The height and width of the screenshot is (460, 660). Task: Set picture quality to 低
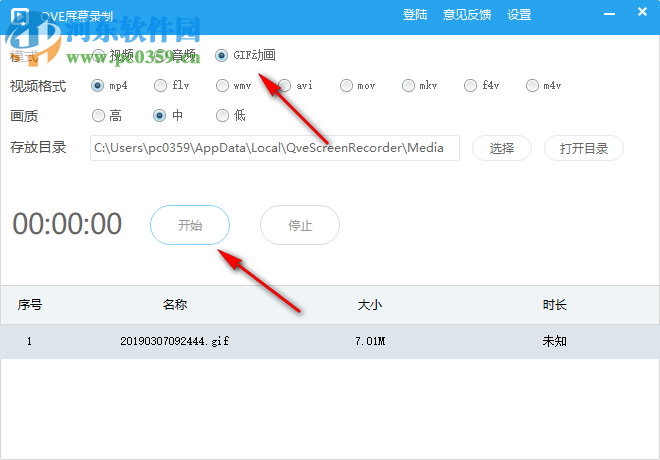(x=222, y=116)
